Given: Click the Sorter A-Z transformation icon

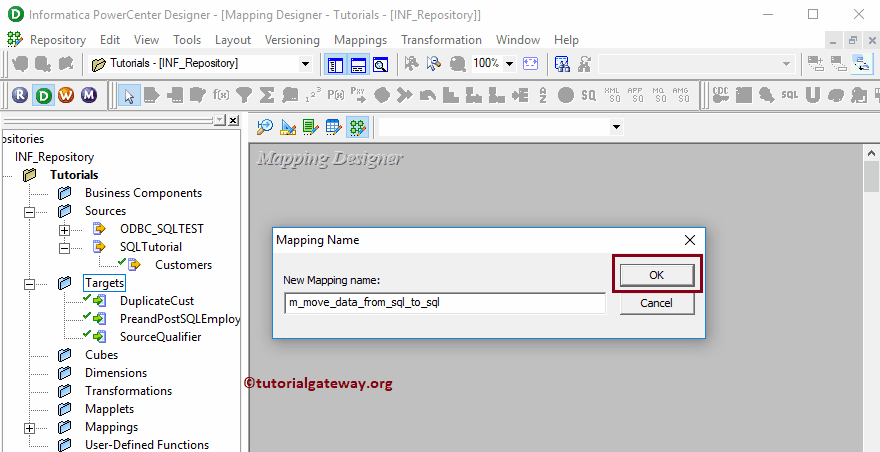Looking at the screenshot, I should pyautogui.click(x=543, y=95).
